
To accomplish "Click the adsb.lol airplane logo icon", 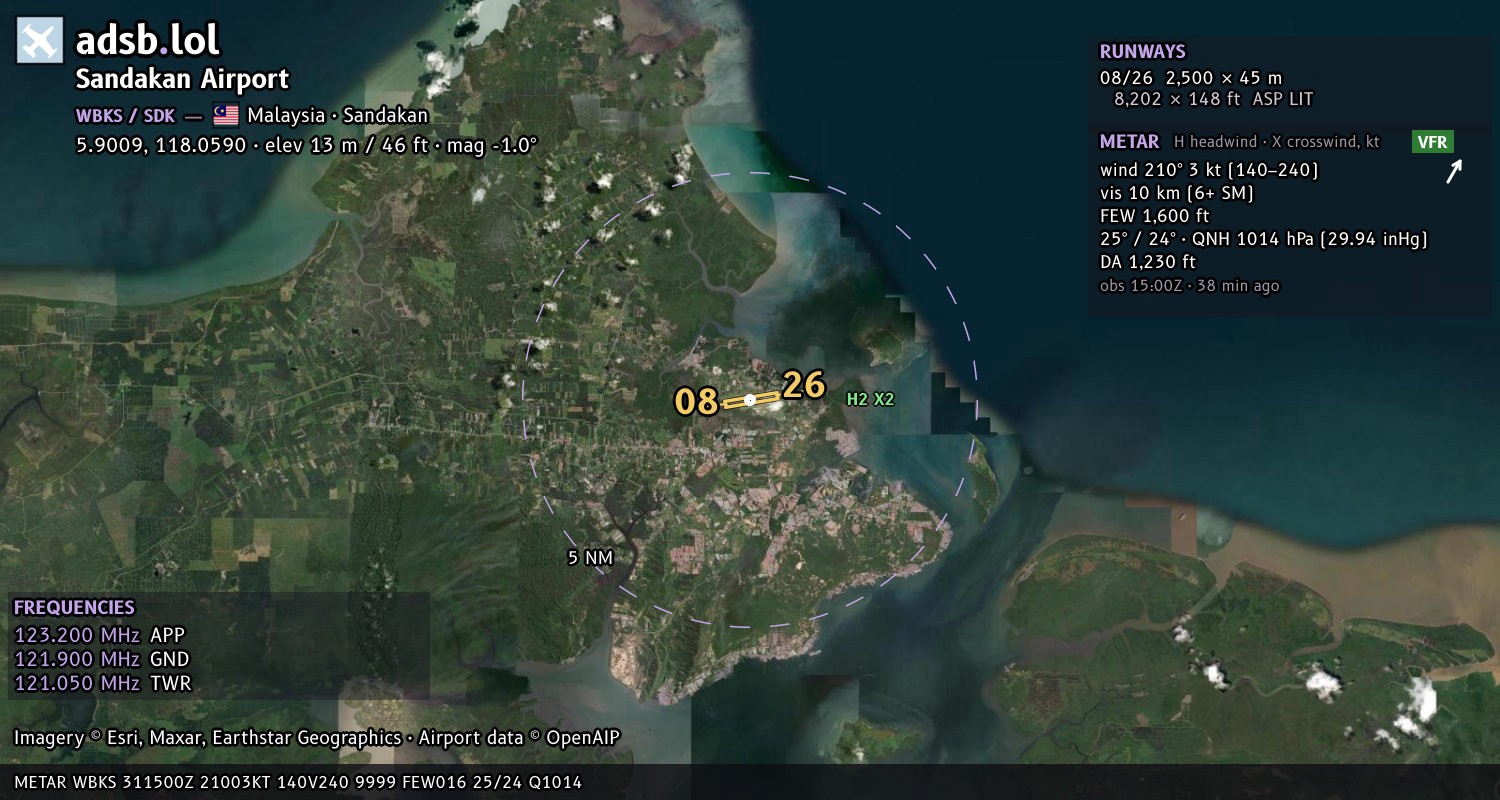I will (x=40, y=41).
